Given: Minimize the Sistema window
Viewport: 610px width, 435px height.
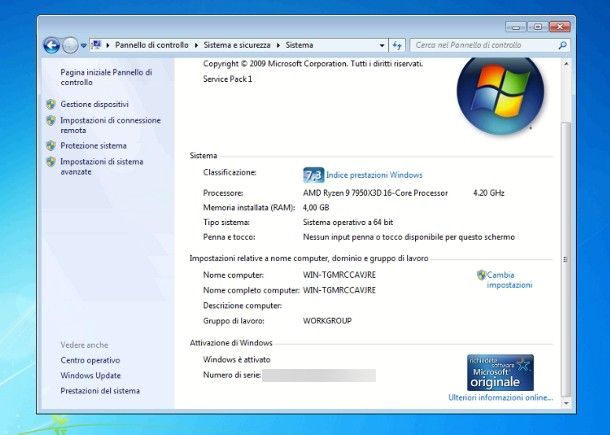Looking at the screenshot, I should point(515,27).
